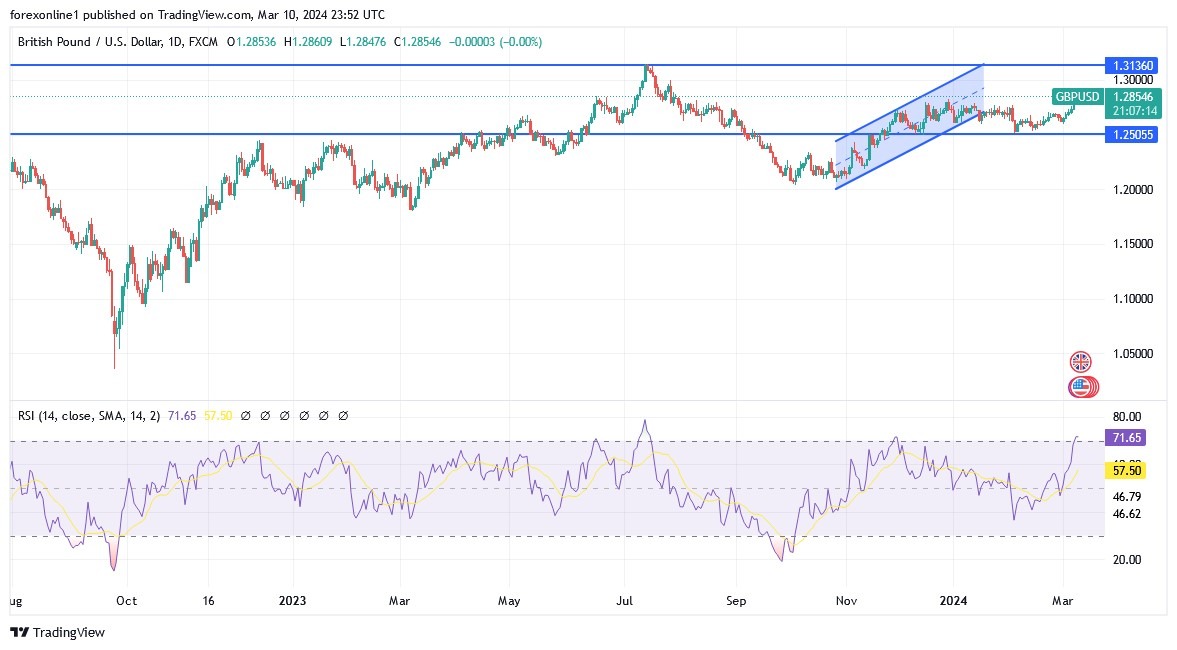Click the '2024' label on the time axis

coord(952,601)
